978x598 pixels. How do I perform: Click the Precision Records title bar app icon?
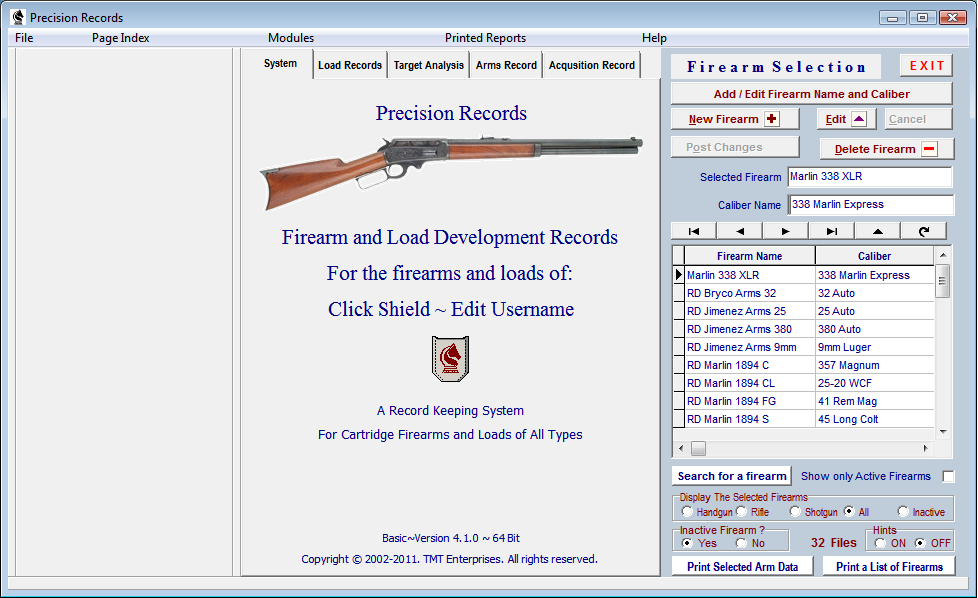tap(18, 17)
